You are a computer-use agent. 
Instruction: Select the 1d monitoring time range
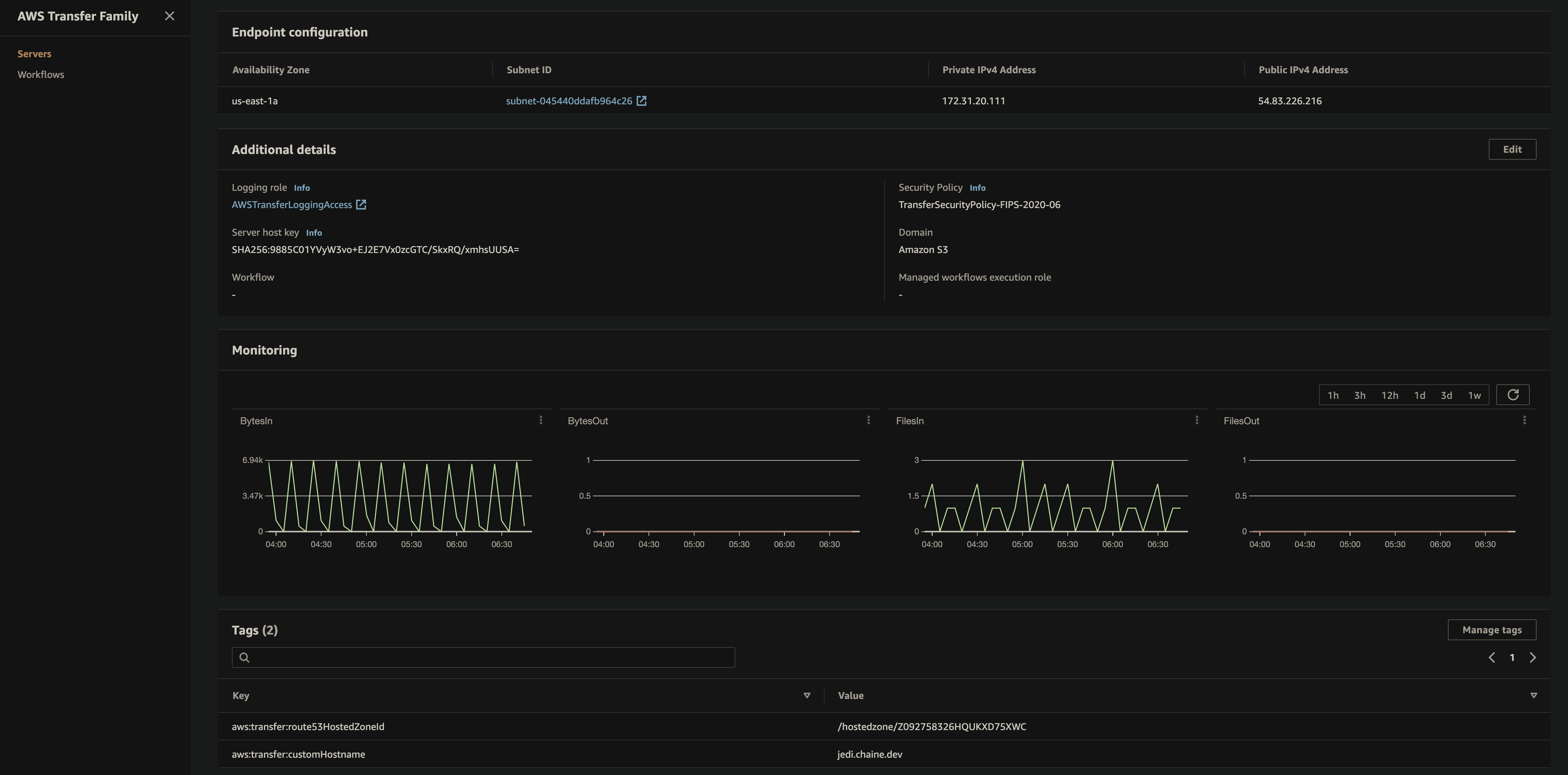pos(1419,395)
